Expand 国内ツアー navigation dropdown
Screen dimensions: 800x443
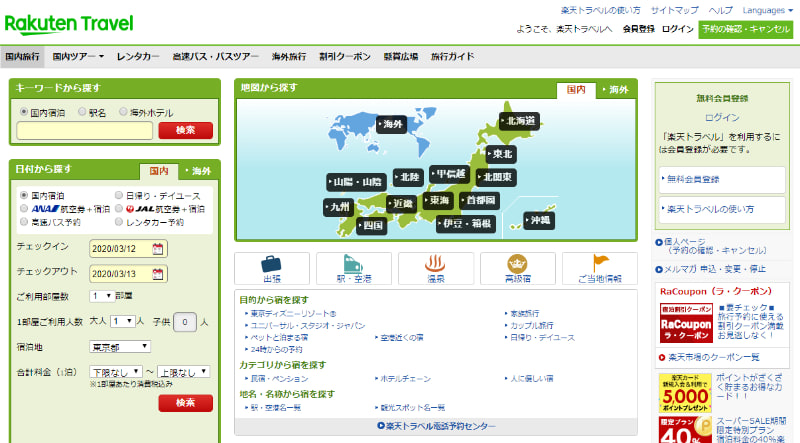[78, 57]
